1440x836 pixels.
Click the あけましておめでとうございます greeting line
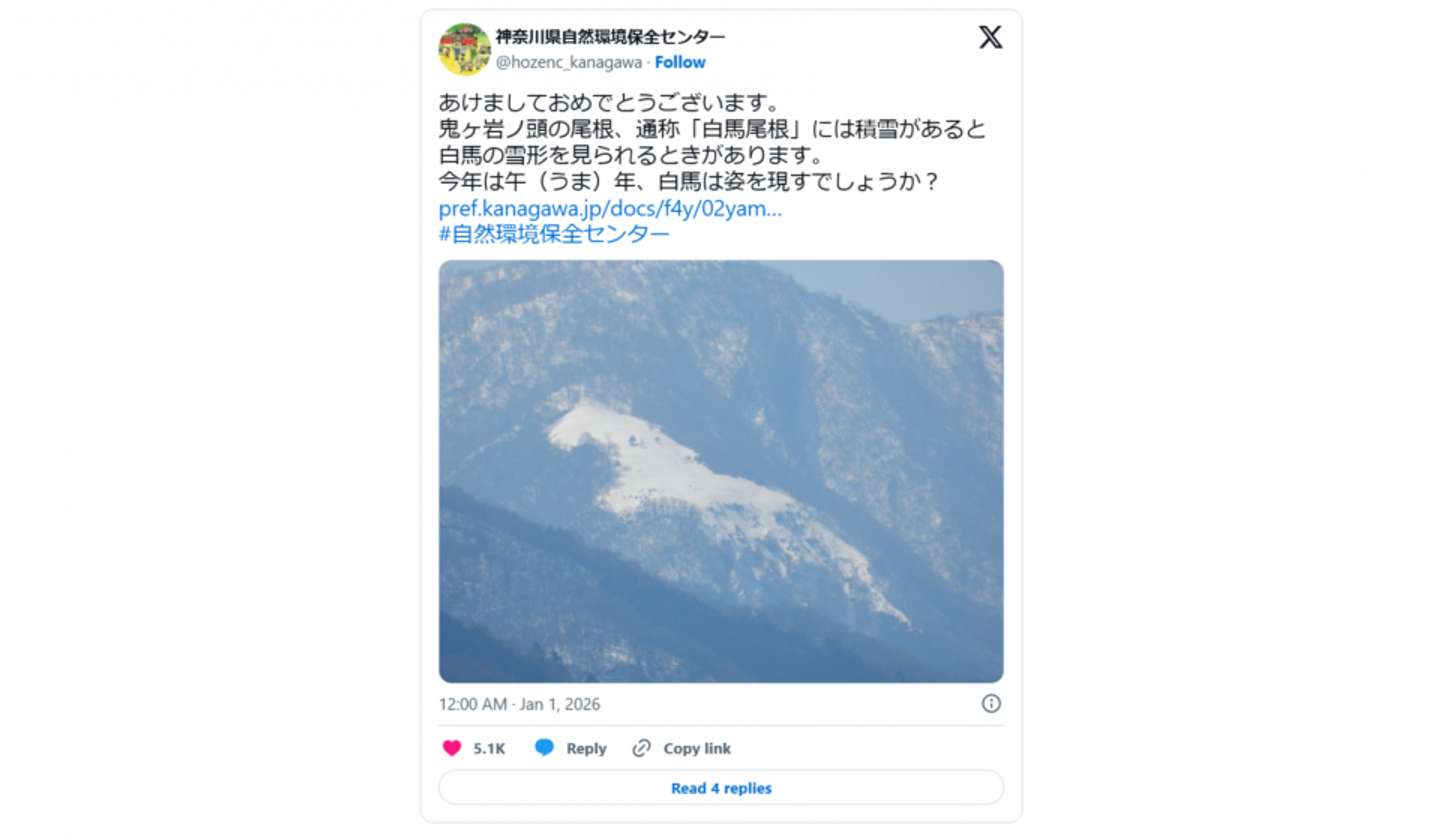pos(608,103)
